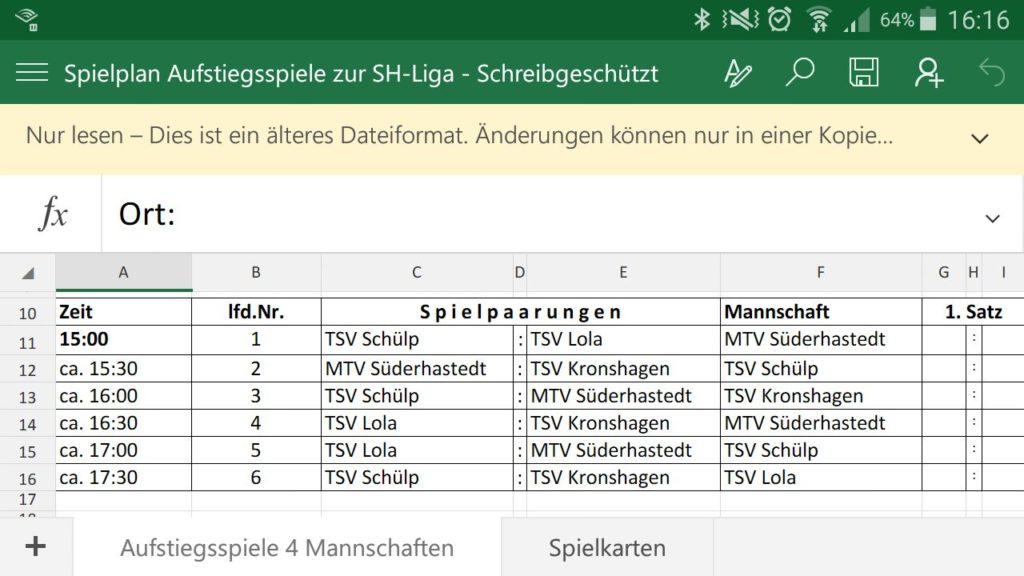Add a new sheet with the plus icon

point(36,547)
